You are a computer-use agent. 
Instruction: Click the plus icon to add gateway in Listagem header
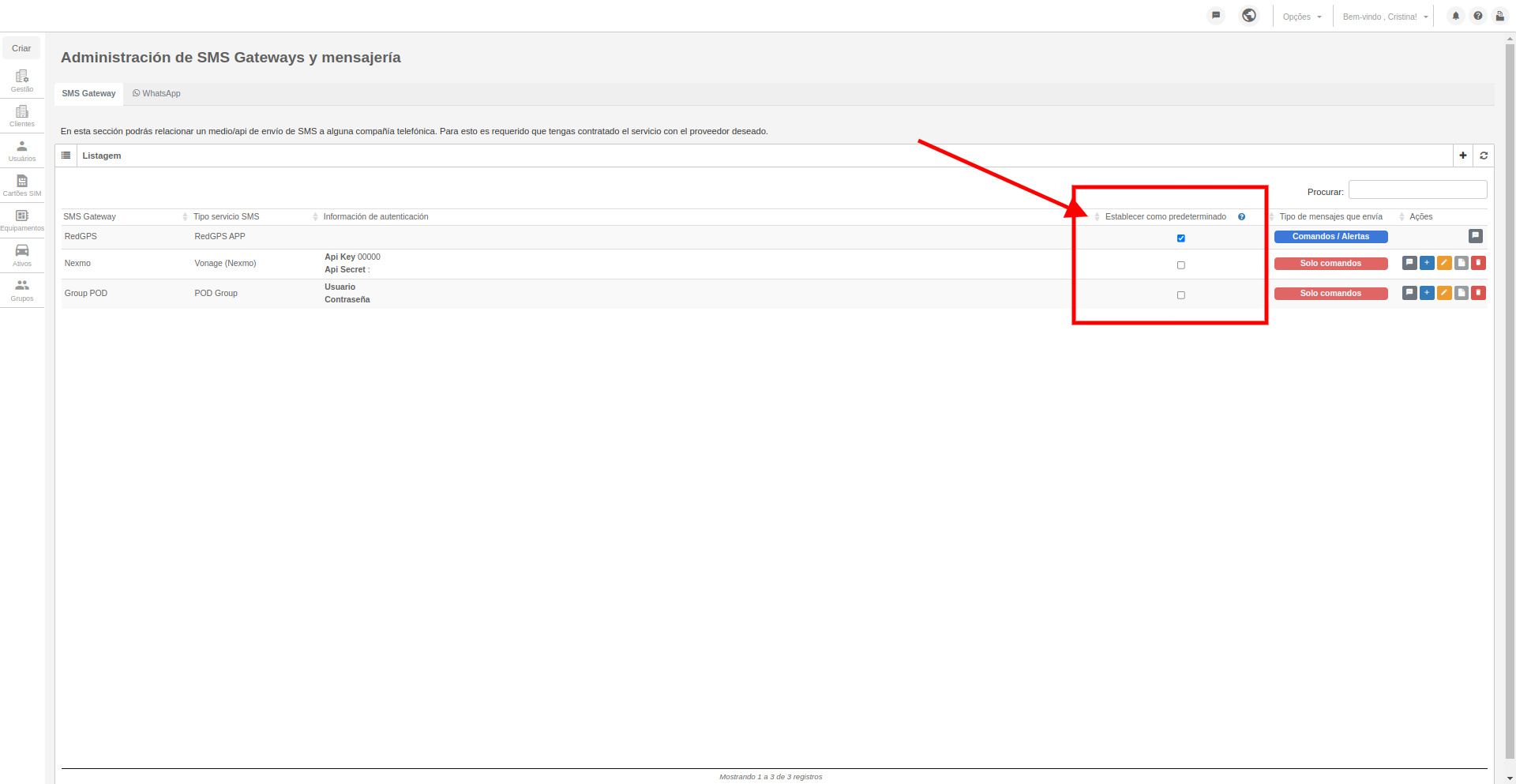pyautogui.click(x=1463, y=156)
